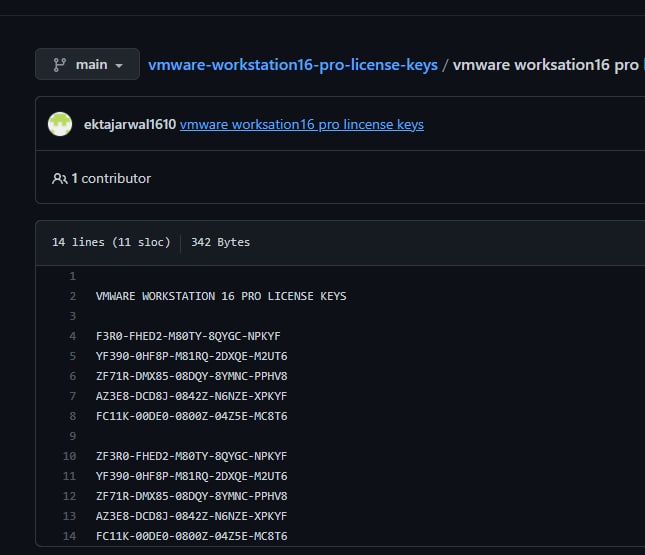Click the "342 Bytes" file size text
The height and width of the screenshot is (555, 645).
point(220,242)
